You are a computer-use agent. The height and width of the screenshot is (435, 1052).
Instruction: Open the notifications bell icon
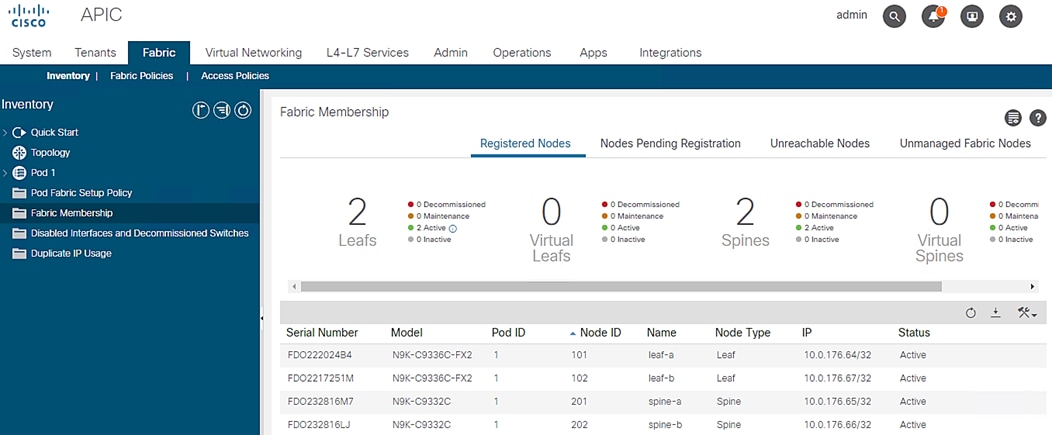click(933, 16)
